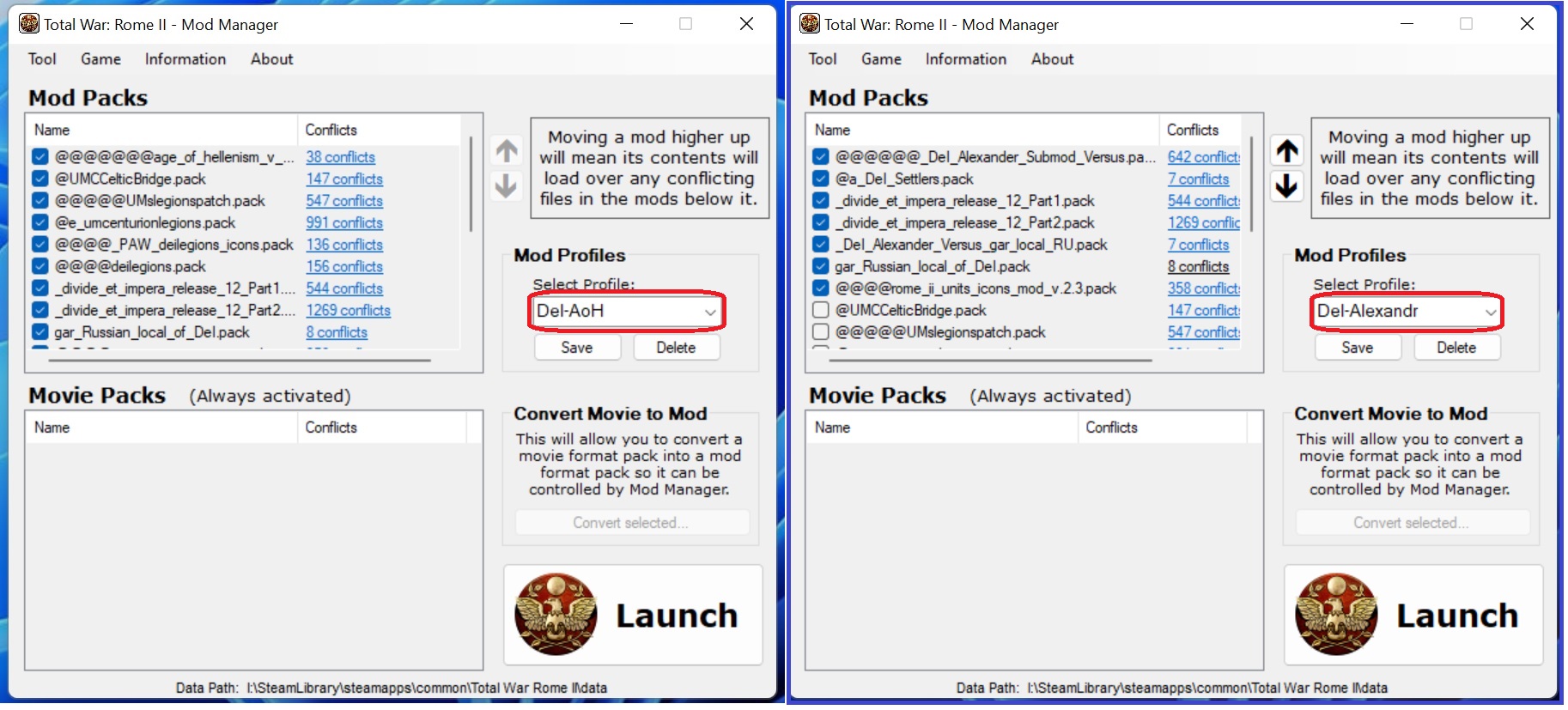The image size is (1568, 710).
Task: Click move-up arrow in left Mod Manager window
Action: point(507,151)
